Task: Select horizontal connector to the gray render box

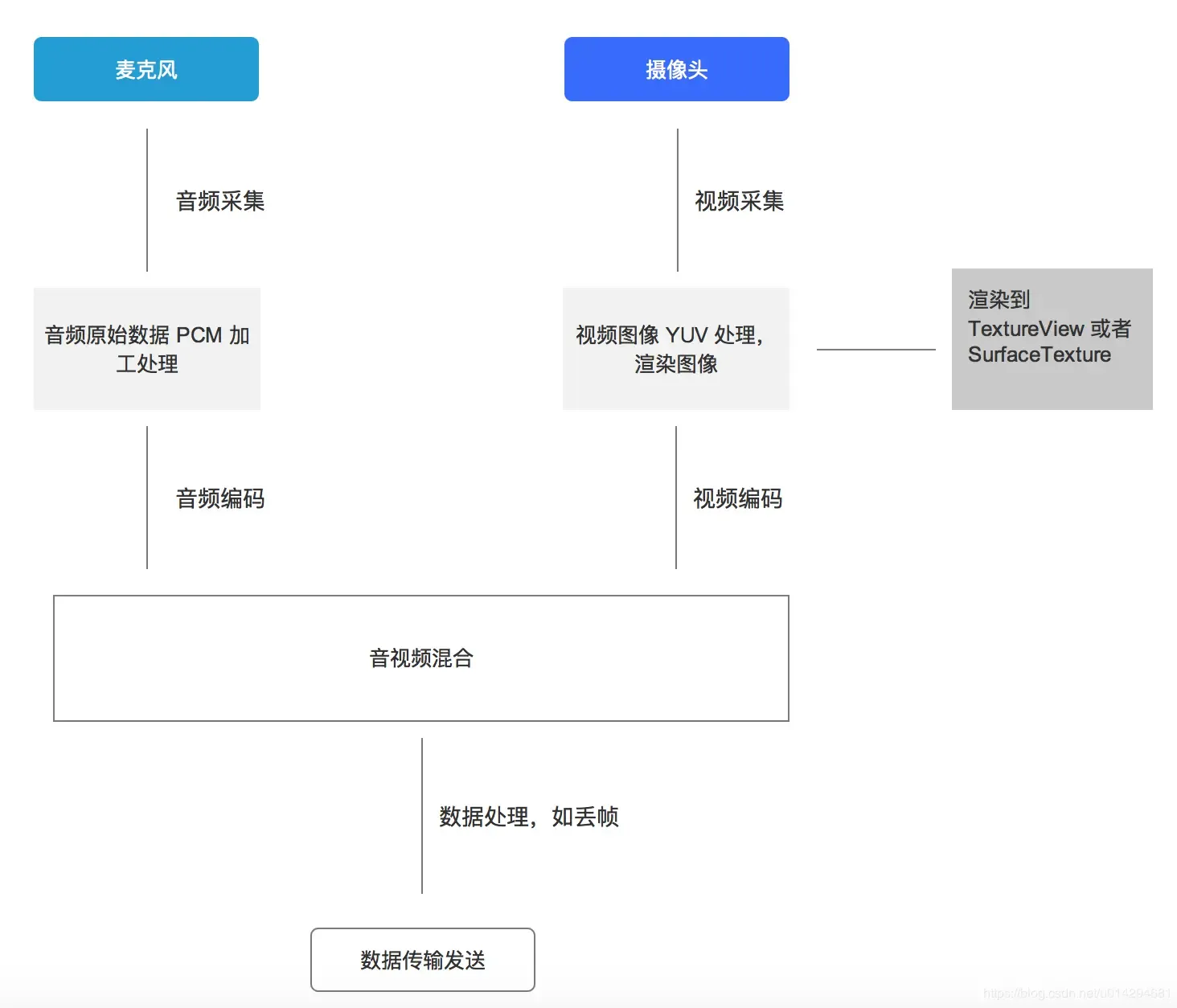Action: (876, 350)
